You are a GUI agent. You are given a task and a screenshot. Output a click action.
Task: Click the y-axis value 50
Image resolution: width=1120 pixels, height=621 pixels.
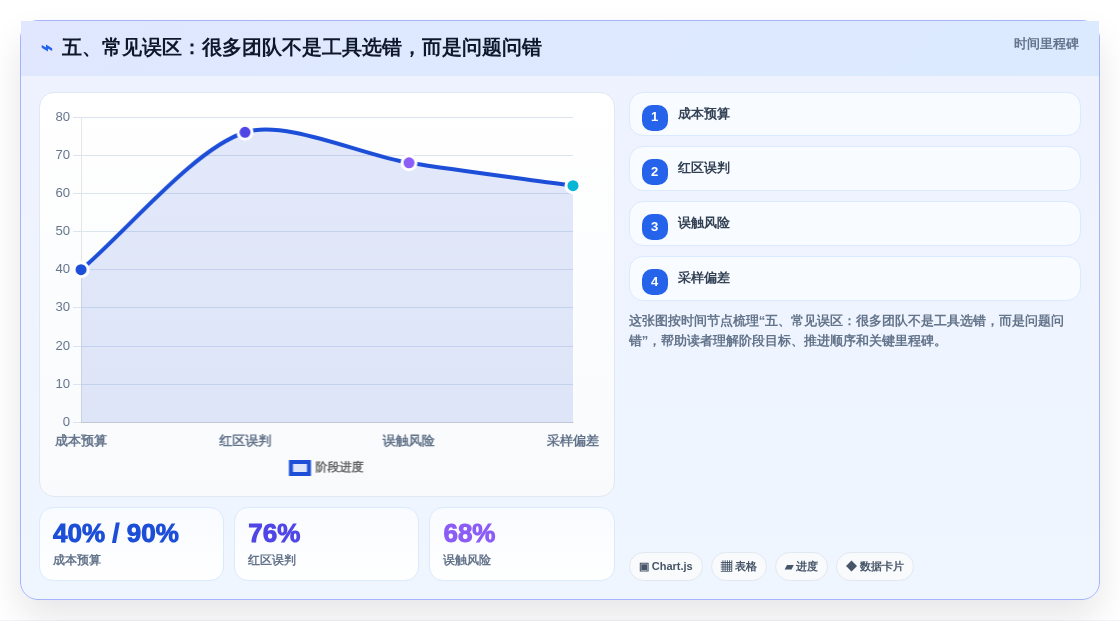tap(63, 231)
